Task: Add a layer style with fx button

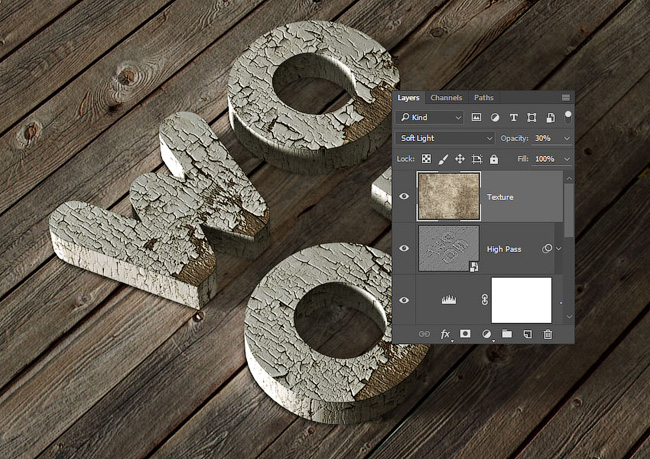Action: pyautogui.click(x=445, y=334)
